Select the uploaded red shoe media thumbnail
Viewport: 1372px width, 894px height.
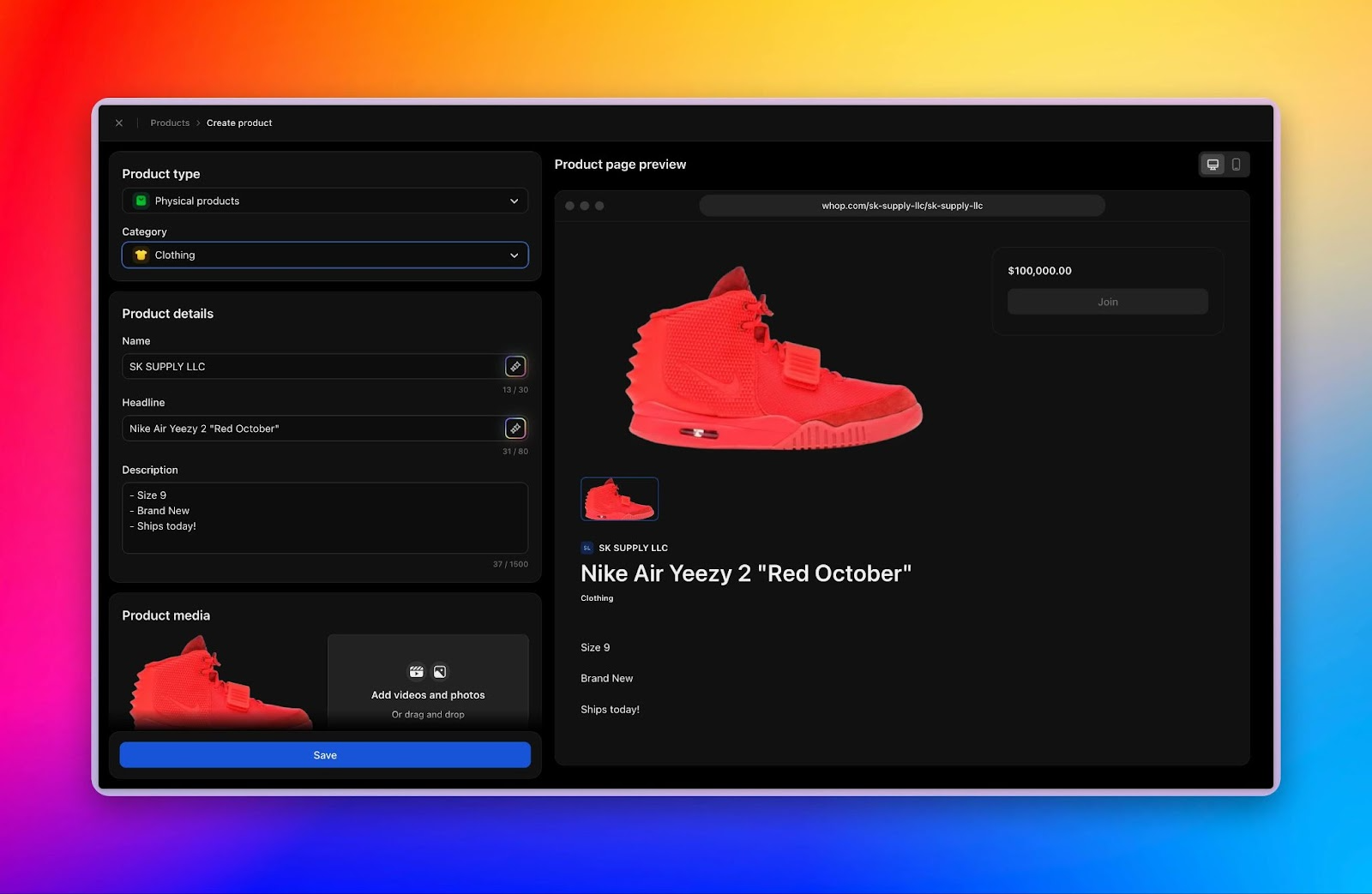(221, 681)
